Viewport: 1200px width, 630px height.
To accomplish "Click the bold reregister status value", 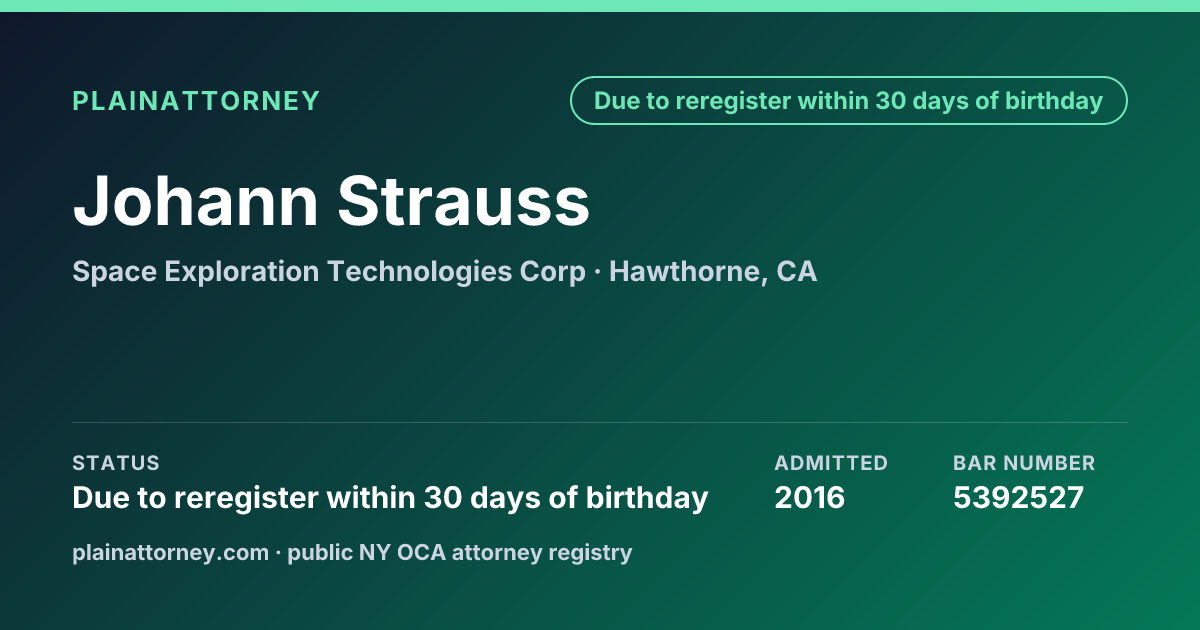I will pyautogui.click(x=390, y=498).
